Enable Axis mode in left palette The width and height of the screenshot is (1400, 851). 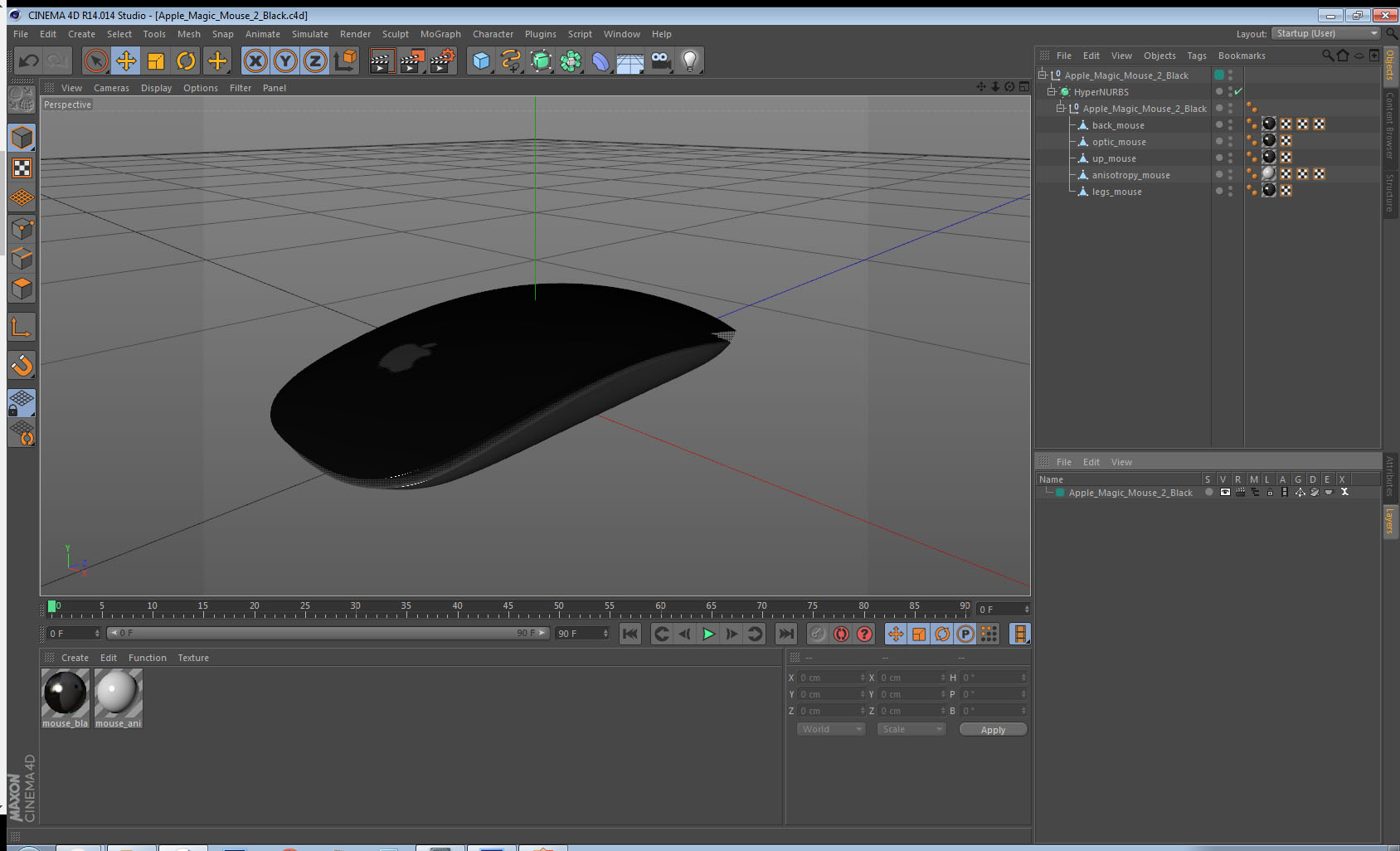tap(22, 328)
